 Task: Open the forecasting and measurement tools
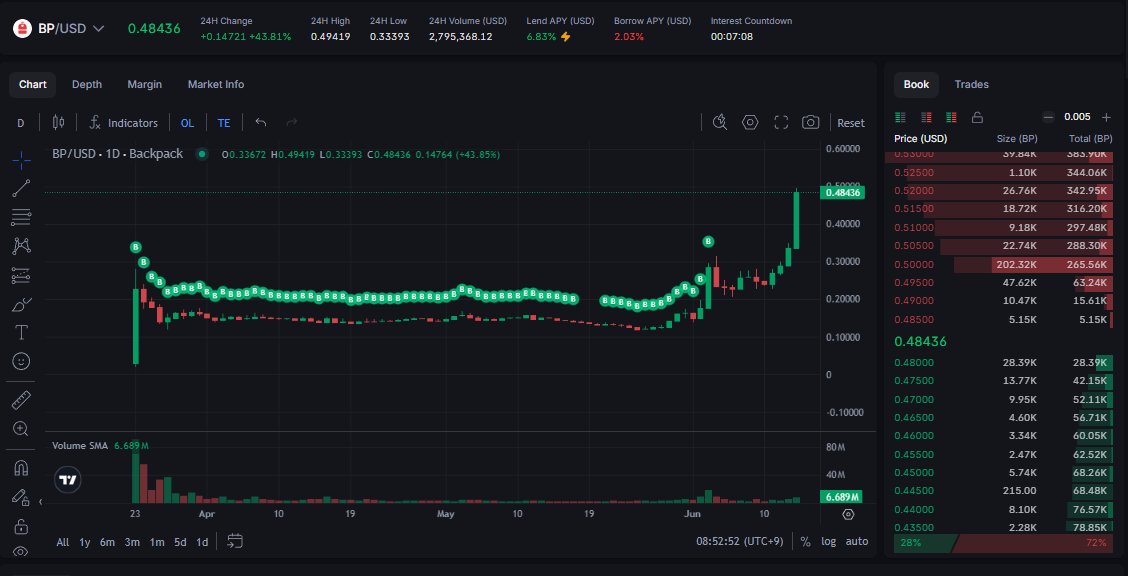22,275
